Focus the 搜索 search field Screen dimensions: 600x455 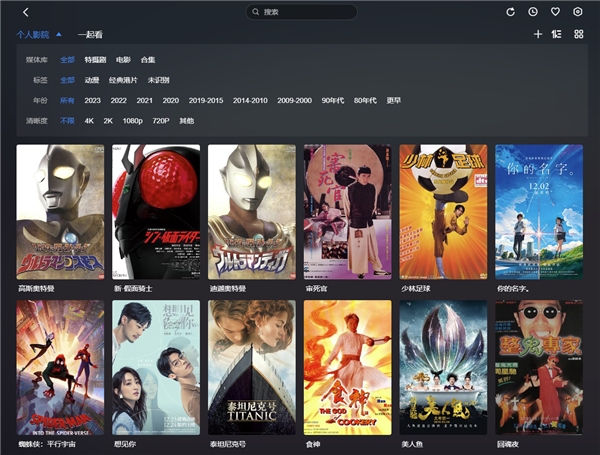tap(302, 12)
